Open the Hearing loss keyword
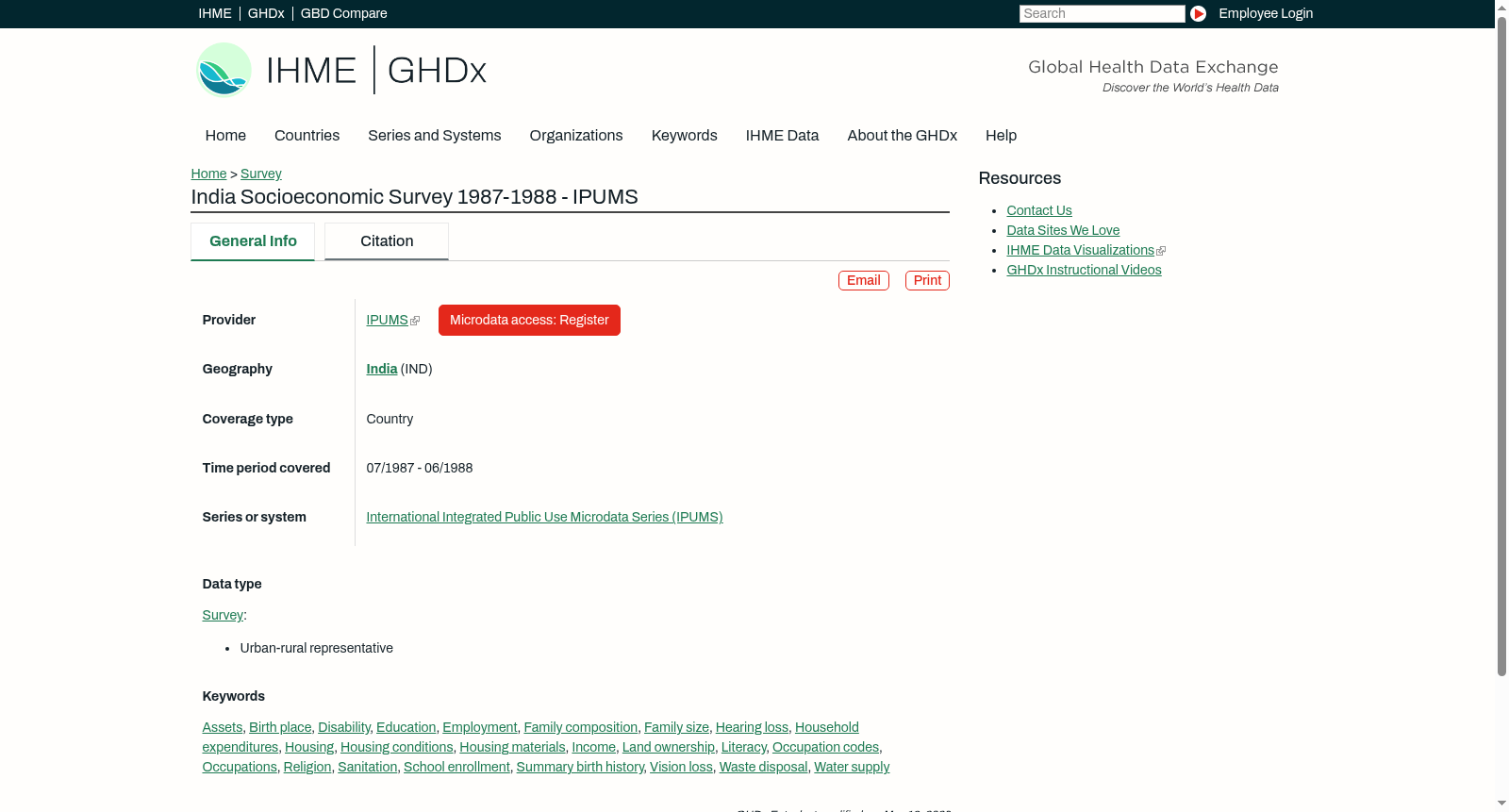Viewport: 1509px width, 812px height. point(752,727)
